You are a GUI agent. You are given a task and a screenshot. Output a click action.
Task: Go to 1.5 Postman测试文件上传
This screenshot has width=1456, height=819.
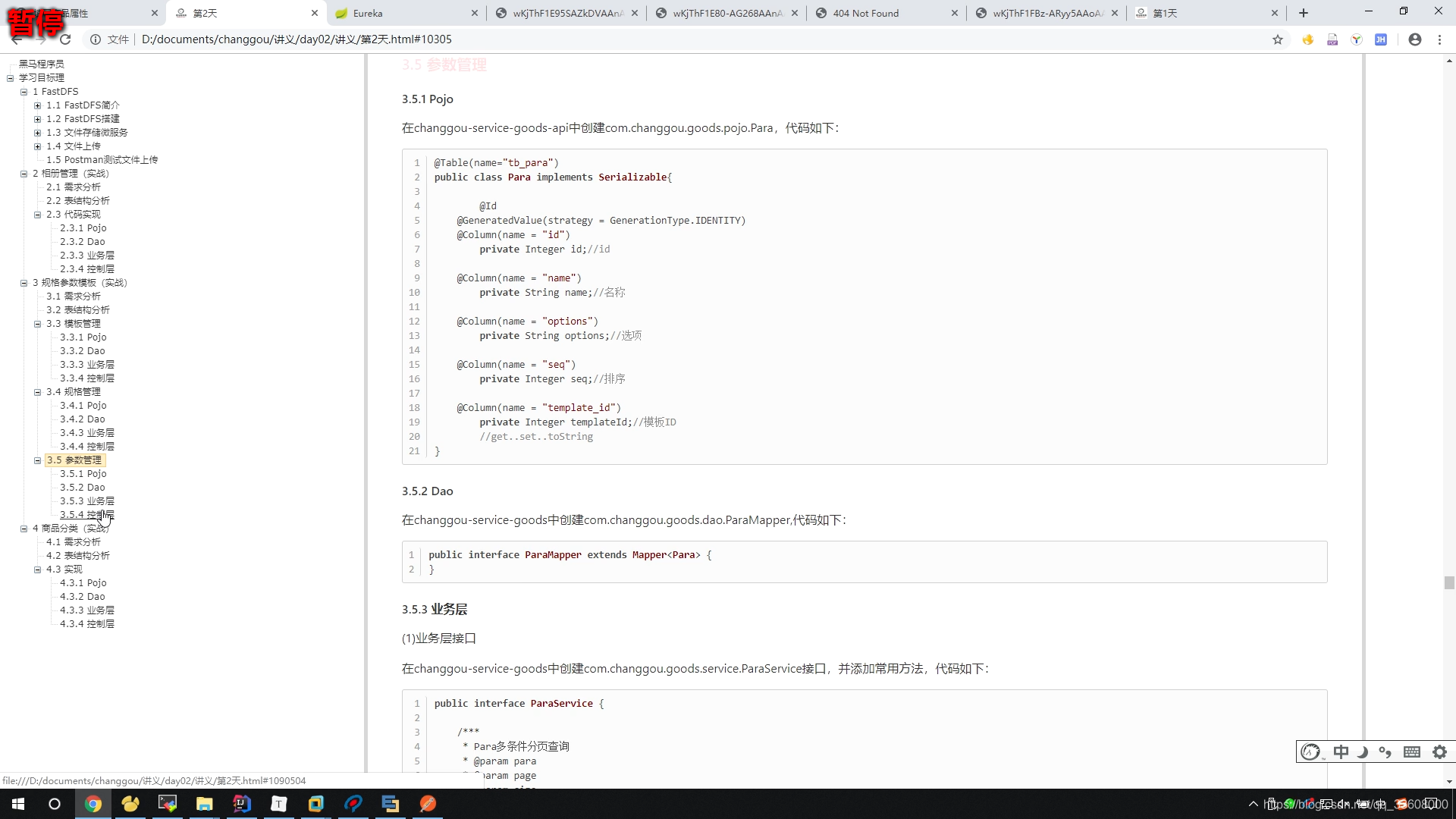coord(102,160)
